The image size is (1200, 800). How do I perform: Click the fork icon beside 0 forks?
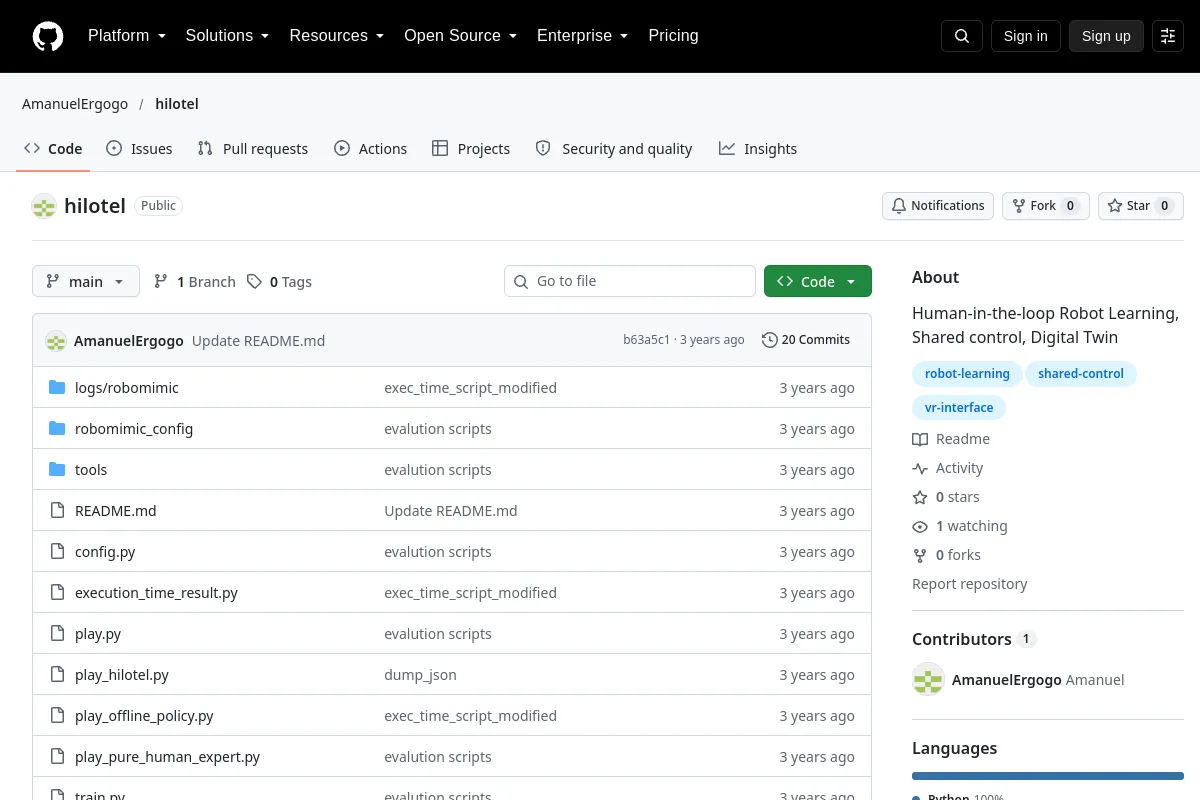pos(920,555)
